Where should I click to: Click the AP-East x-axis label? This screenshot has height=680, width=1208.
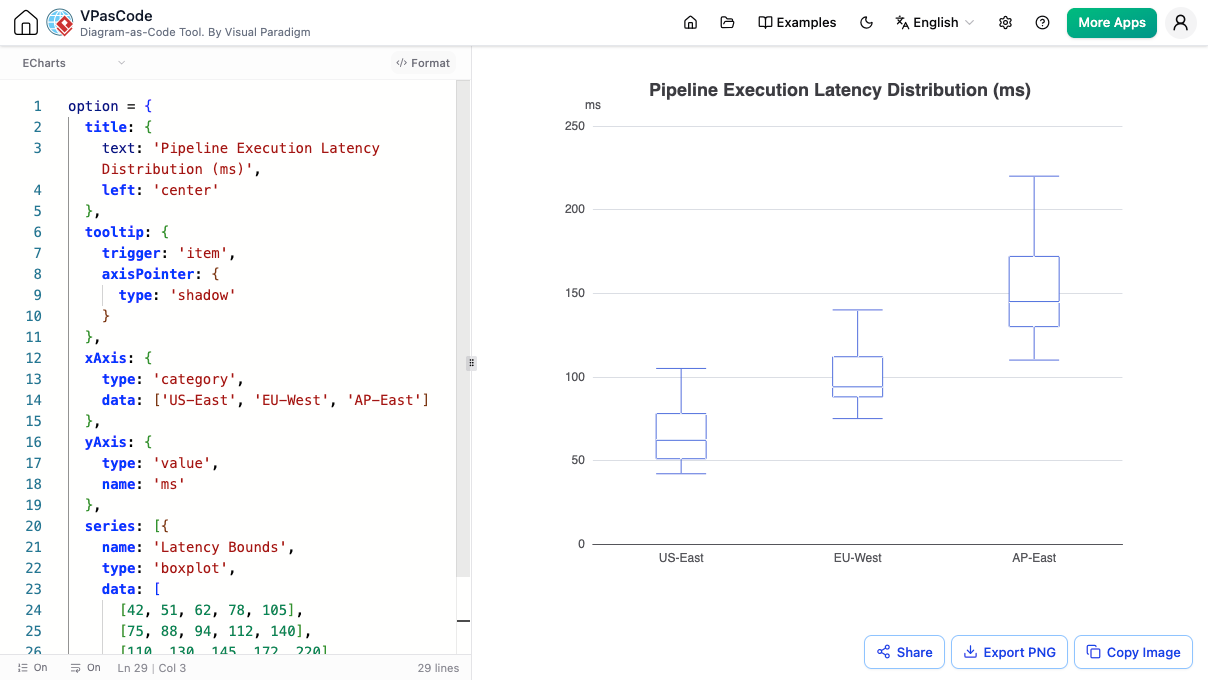pyautogui.click(x=1034, y=558)
